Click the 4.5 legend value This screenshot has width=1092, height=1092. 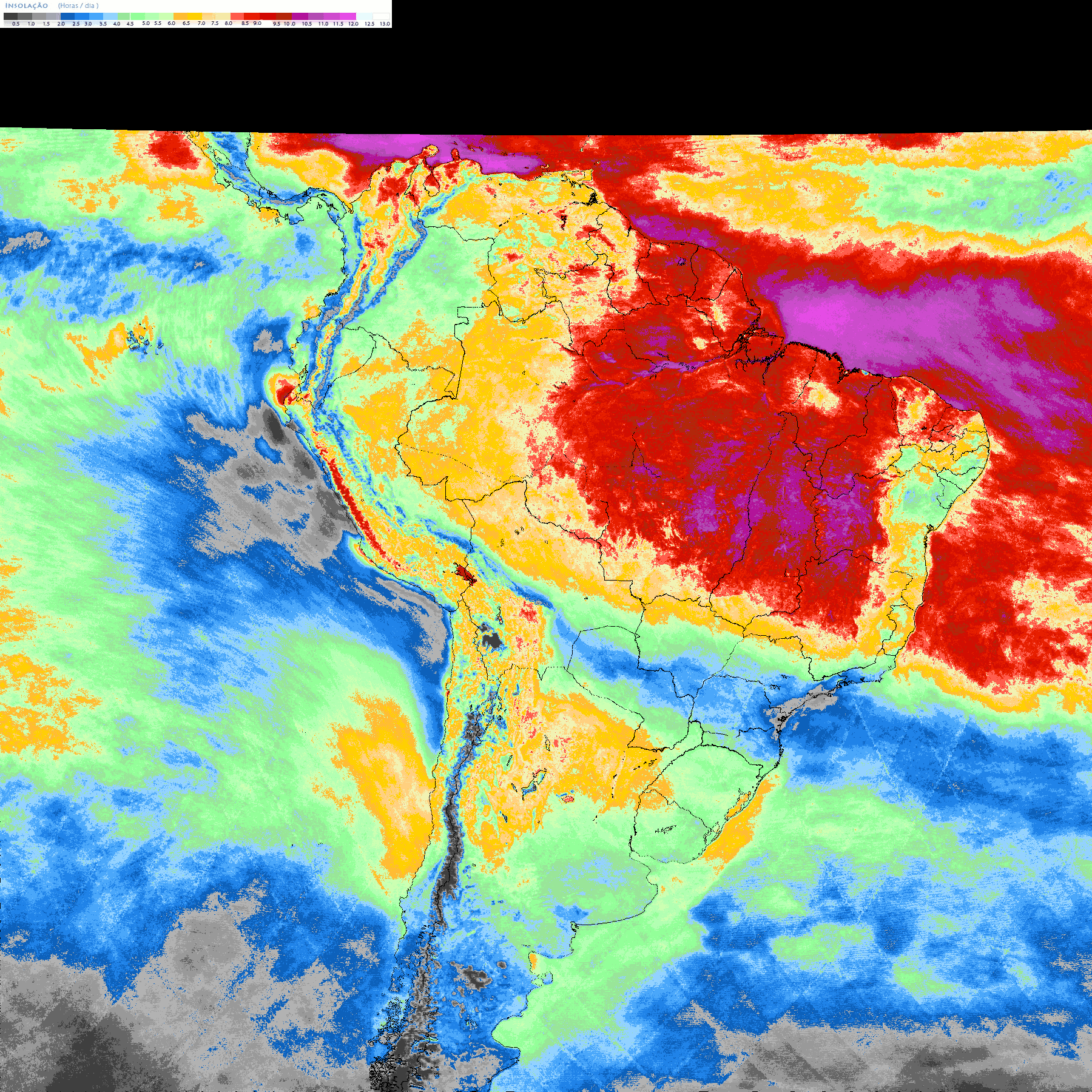click(x=130, y=24)
